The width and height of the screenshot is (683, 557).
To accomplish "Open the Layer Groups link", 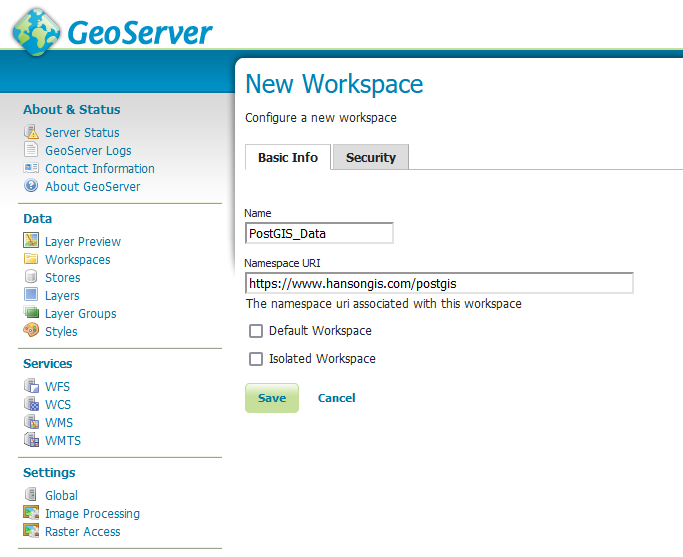I will pyautogui.click(x=81, y=314).
